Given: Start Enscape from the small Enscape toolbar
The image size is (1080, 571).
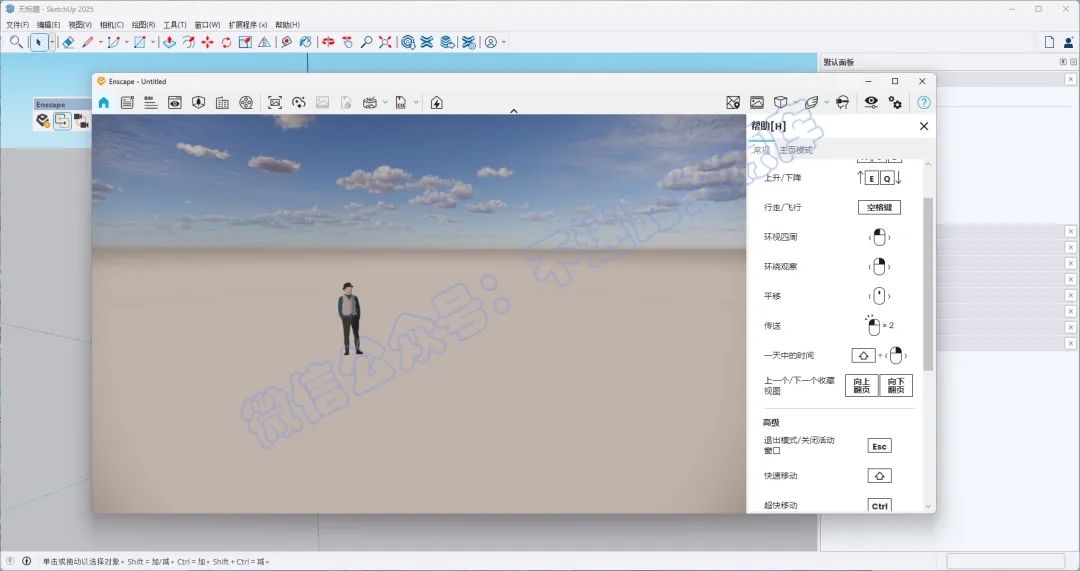Looking at the screenshot, I should (x=43, y=121).
